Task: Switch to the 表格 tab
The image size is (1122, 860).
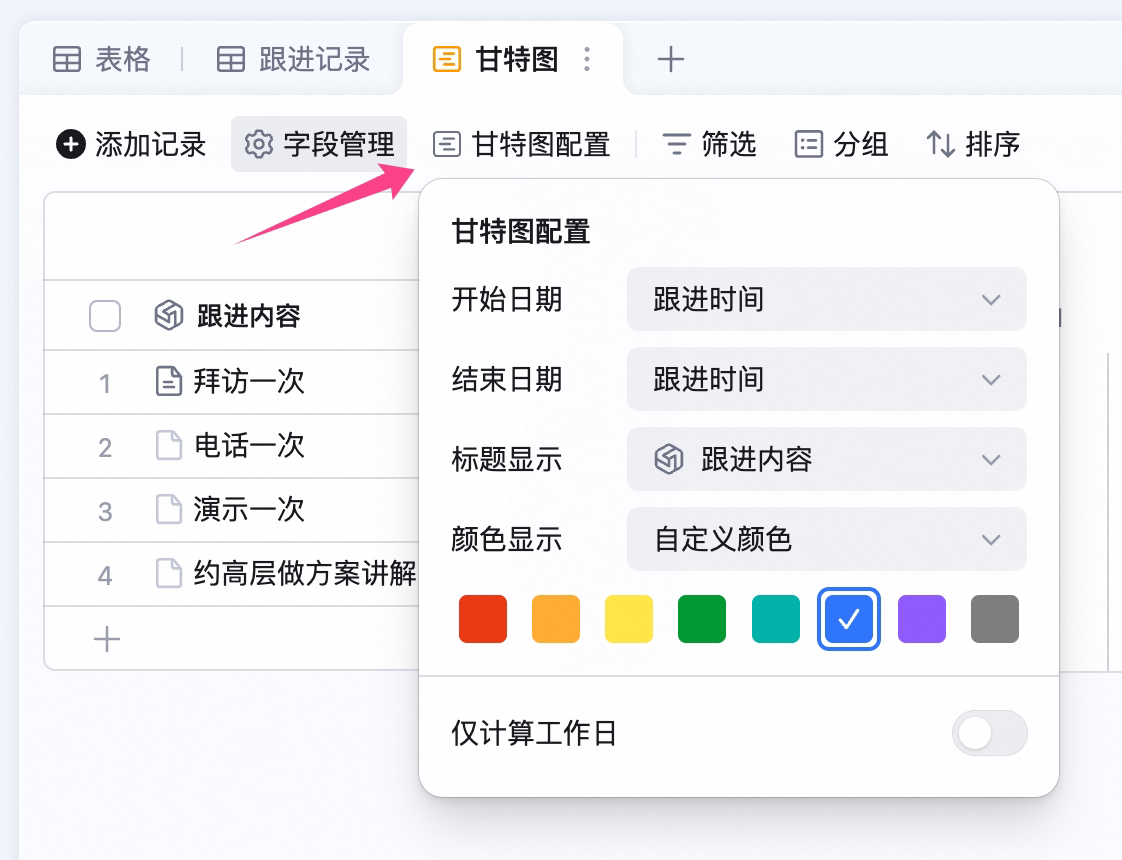Action: pyautogui.click(x=102, y=59)
